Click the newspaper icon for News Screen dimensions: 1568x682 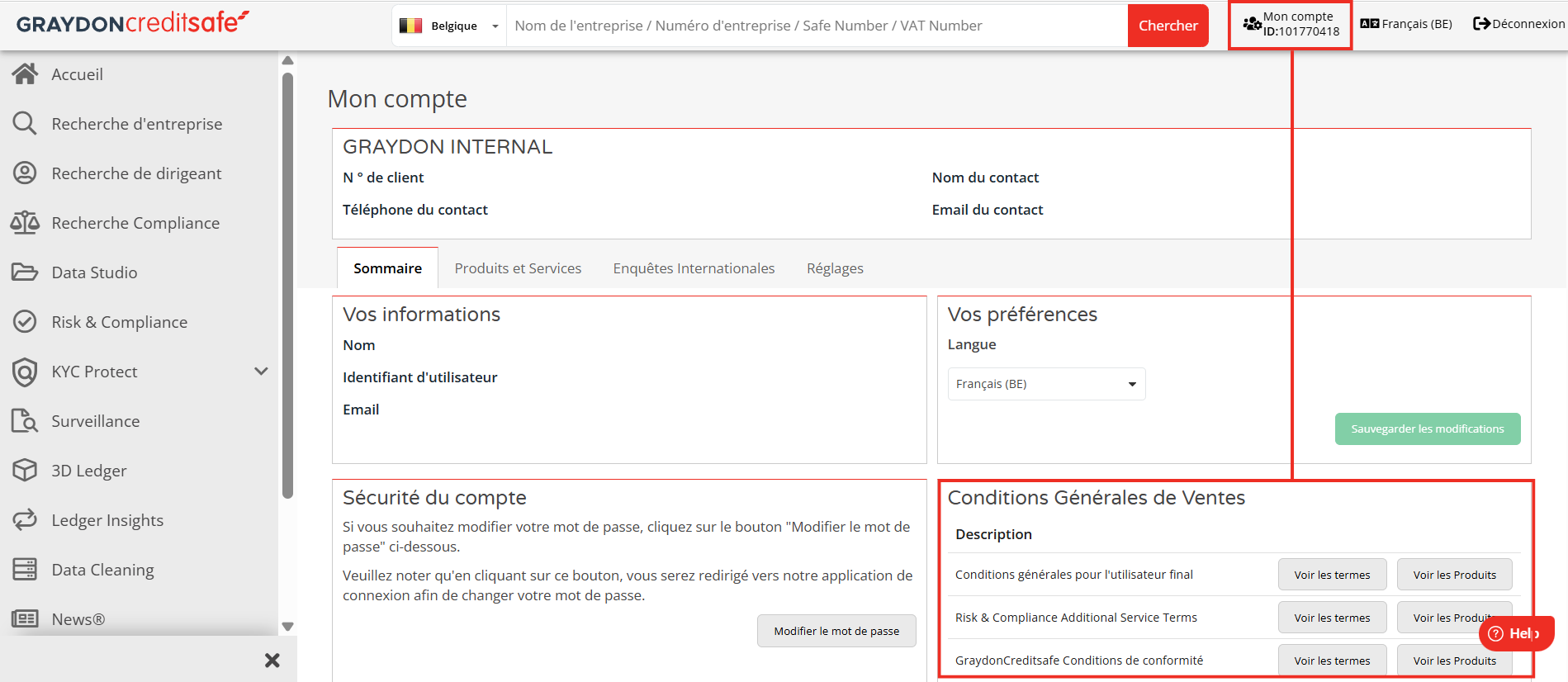click(25, 618)
